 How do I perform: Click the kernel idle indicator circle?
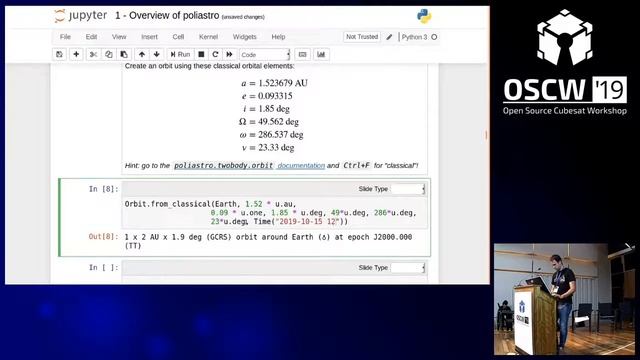click(x=434, y=37)
